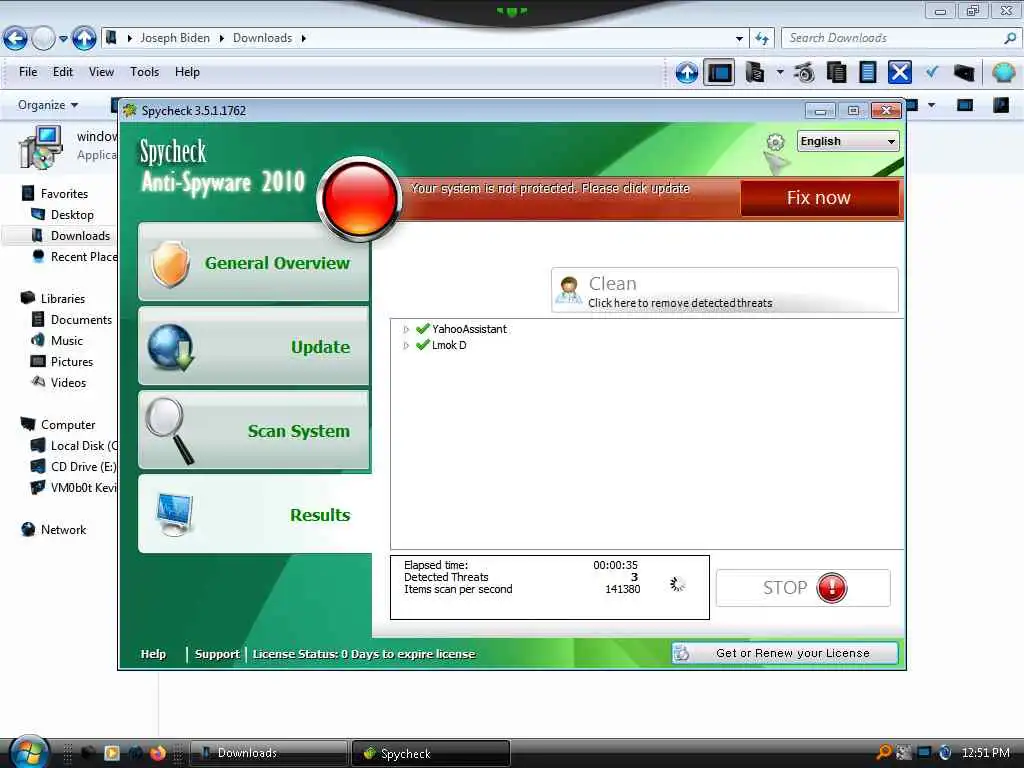Stop the running scan
The width and height of the screenshot is (1024, 768).
(803, 588)
